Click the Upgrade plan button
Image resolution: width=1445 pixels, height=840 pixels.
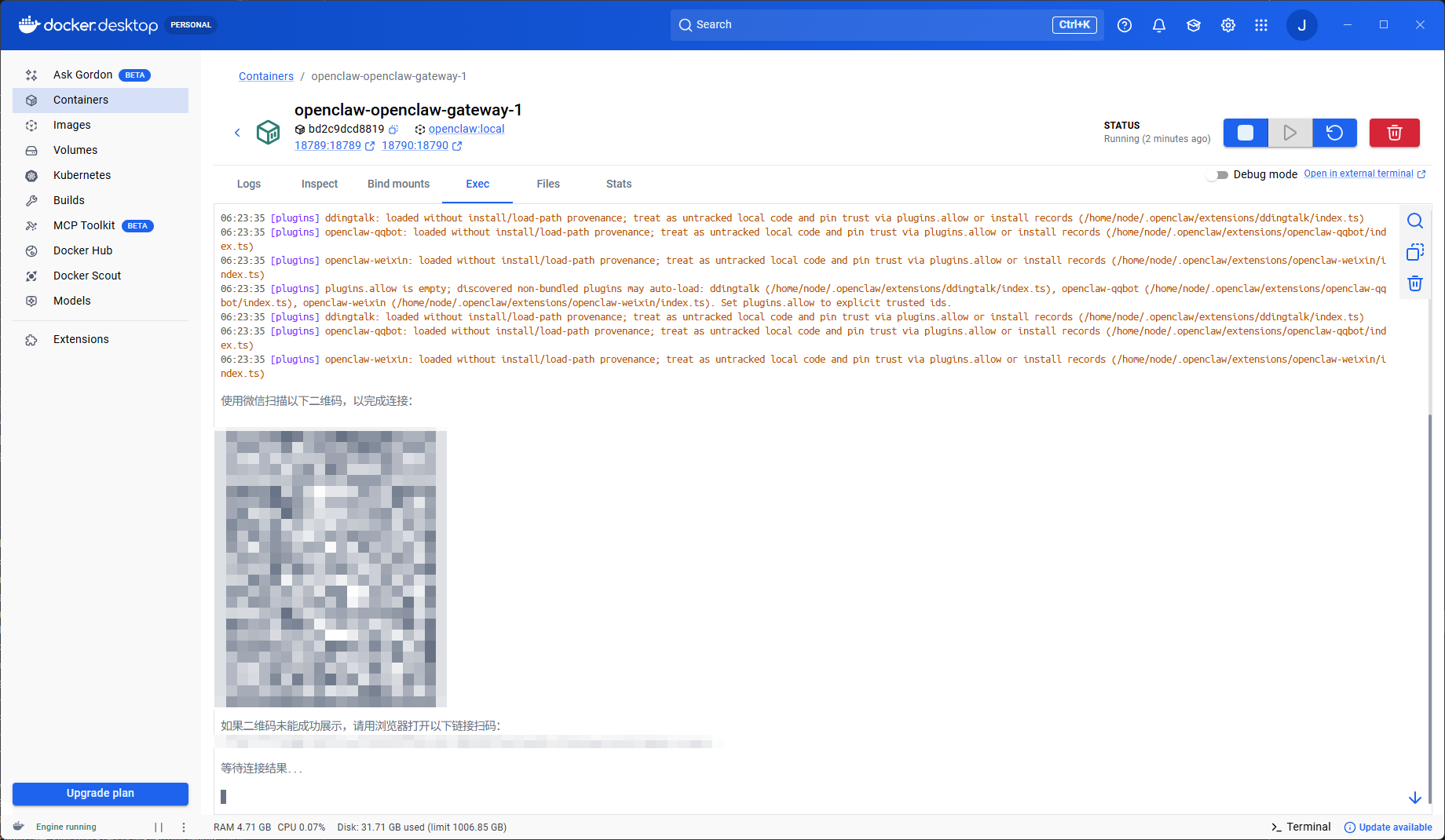[101, 793]
